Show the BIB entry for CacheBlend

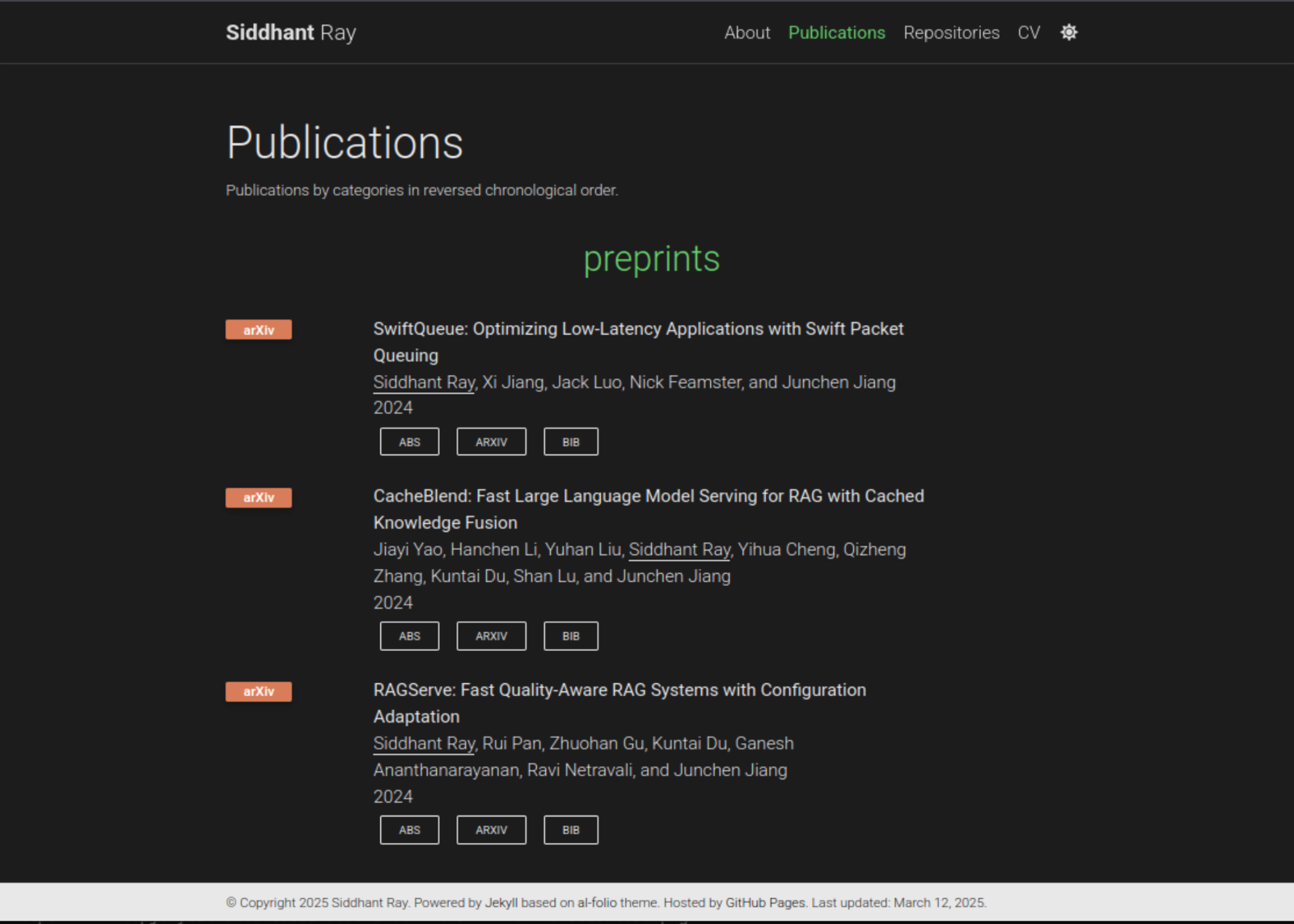(570, 636)
